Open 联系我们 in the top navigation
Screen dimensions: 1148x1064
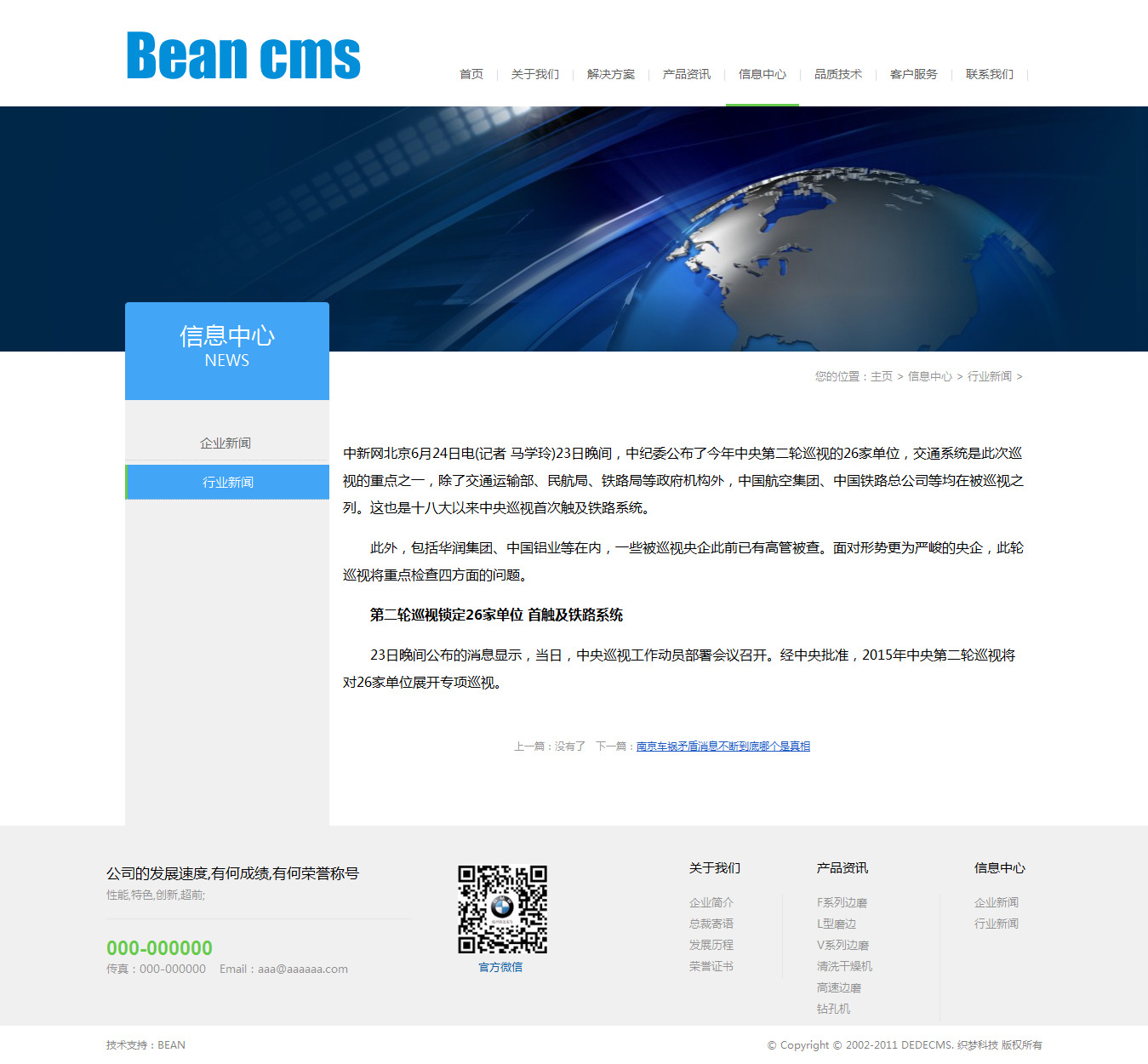pyautogui.click(x=990, y=75)
